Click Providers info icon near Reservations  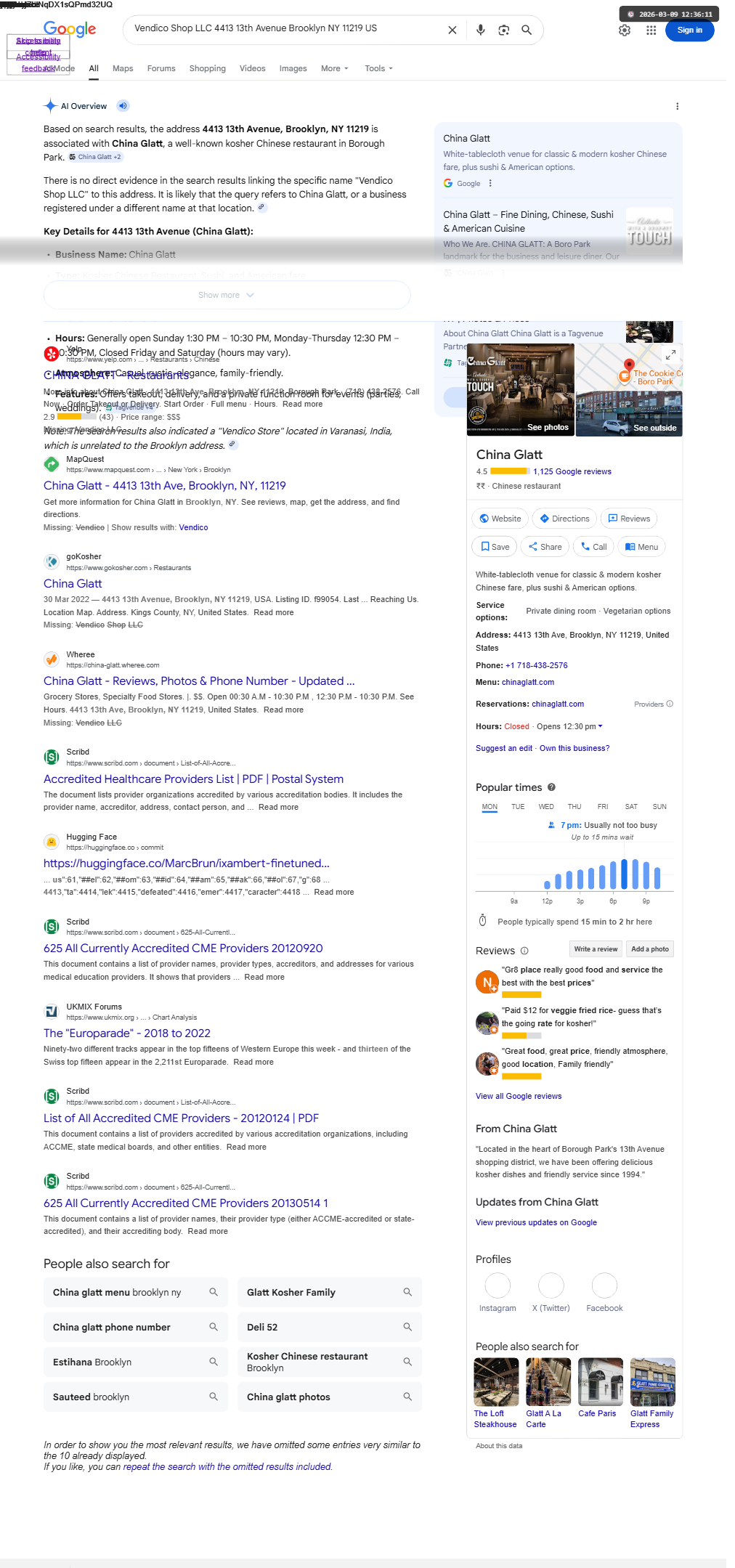(670, 704)
